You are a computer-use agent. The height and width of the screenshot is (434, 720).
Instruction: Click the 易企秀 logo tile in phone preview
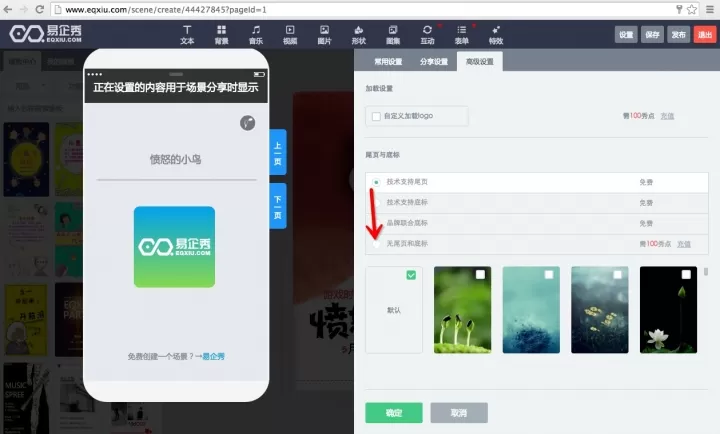(174, 247)
